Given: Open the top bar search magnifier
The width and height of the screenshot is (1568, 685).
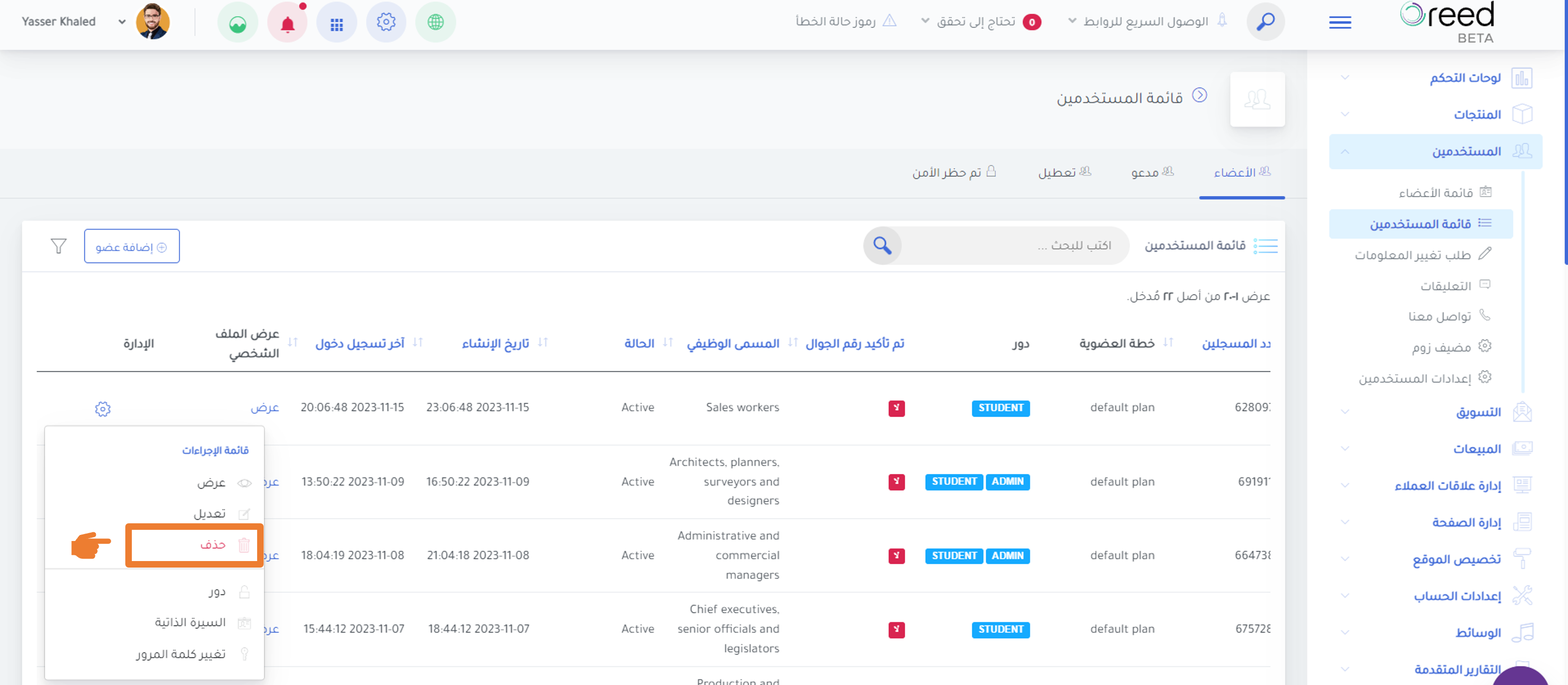Looking at the screenshot, I should 1266,22.
